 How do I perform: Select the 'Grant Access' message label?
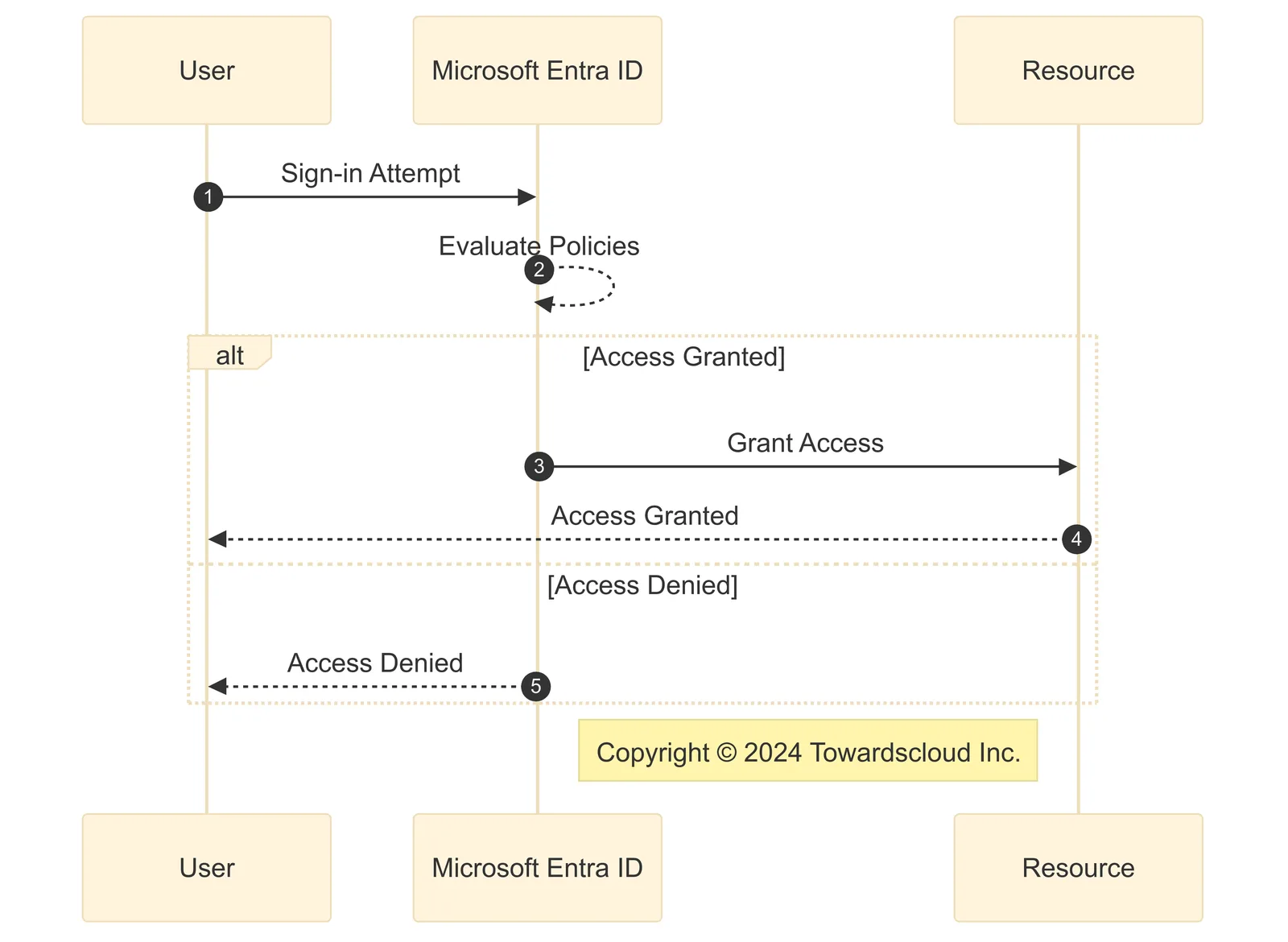point(805,443)
